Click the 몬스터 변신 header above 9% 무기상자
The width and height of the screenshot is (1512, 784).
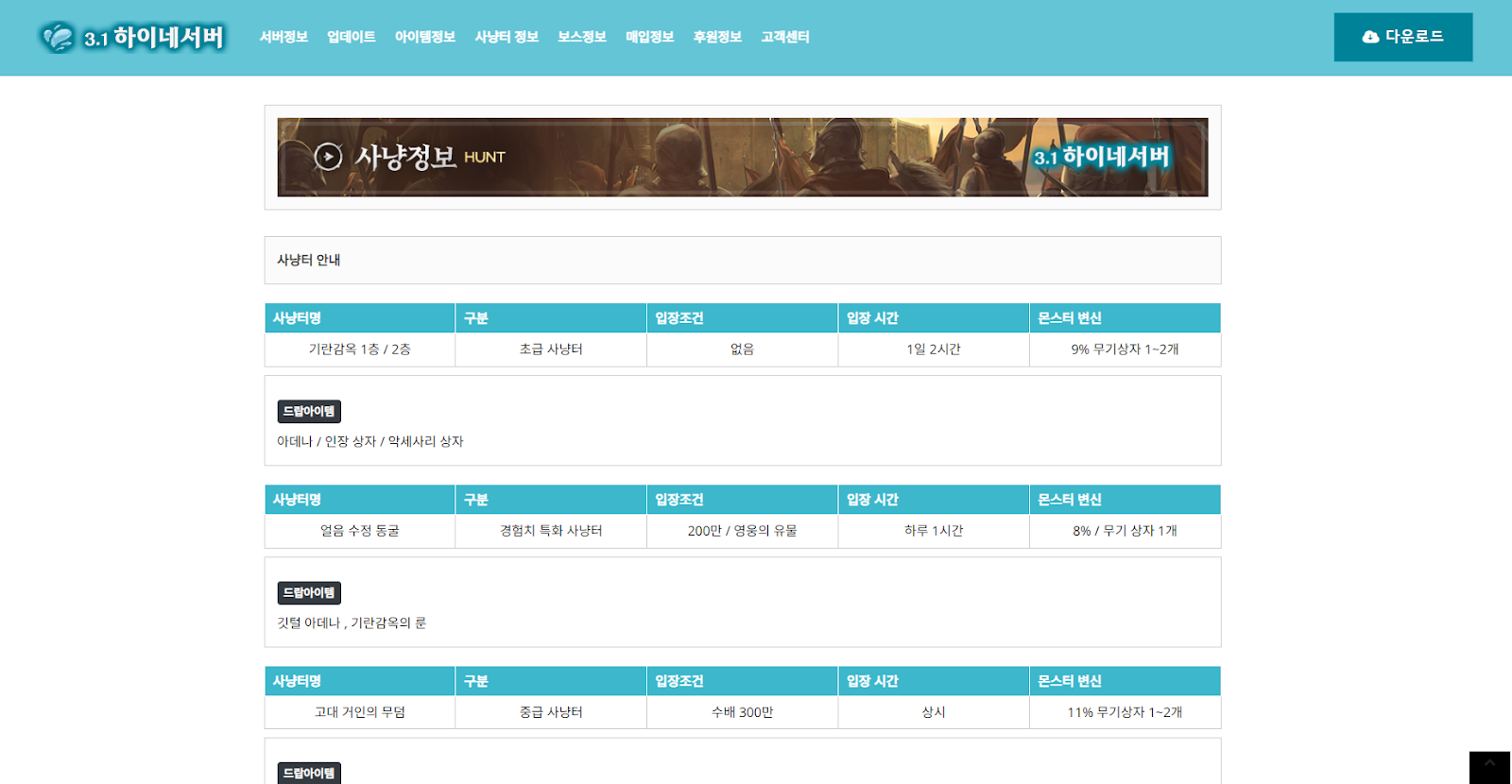coord(1125,318)
